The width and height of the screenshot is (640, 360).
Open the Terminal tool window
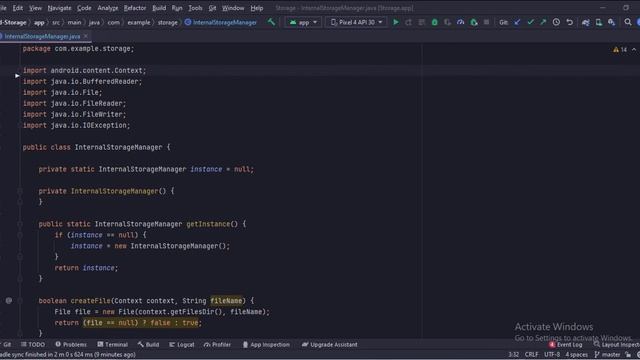click(x=113, y=344)
